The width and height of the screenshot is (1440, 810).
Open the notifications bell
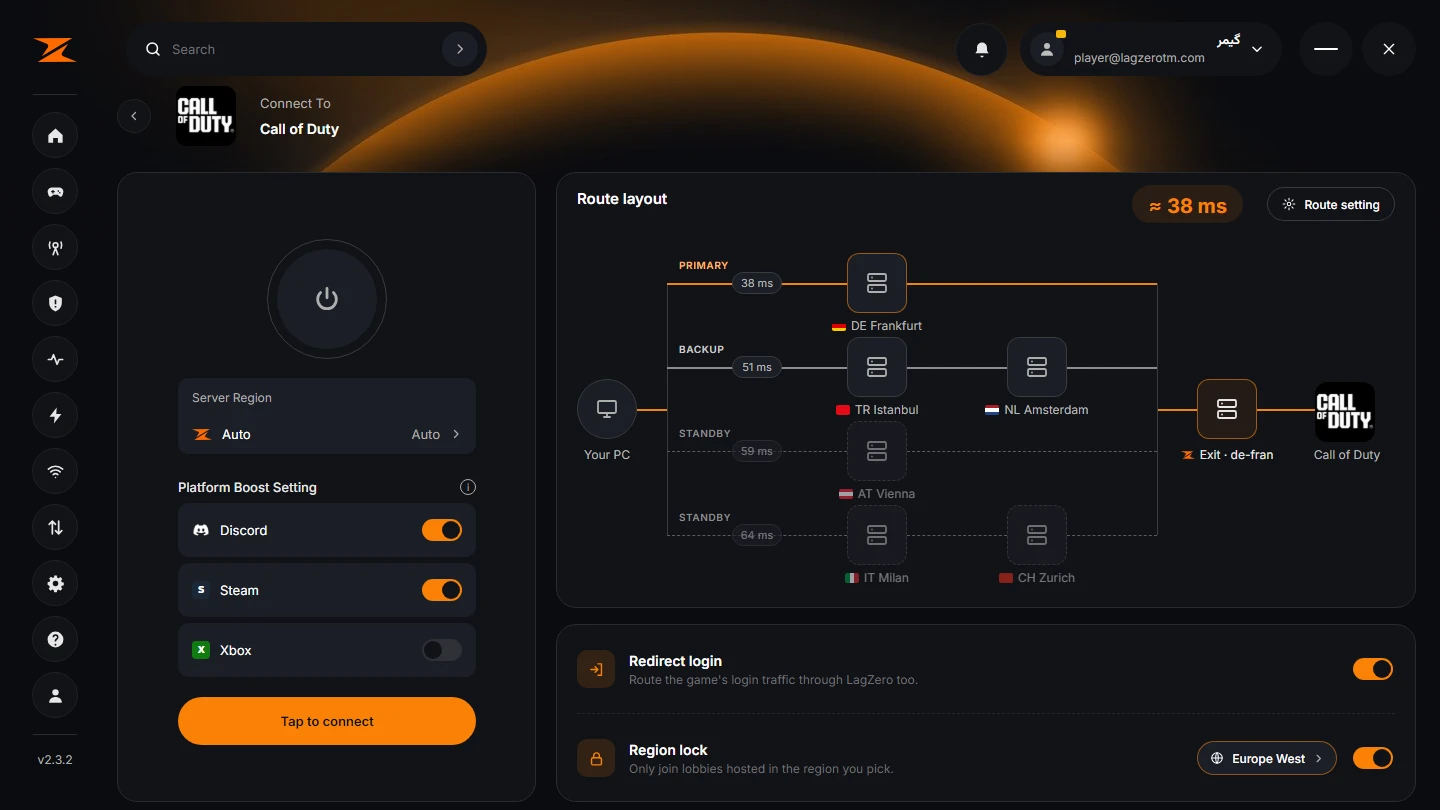[982, 49]
